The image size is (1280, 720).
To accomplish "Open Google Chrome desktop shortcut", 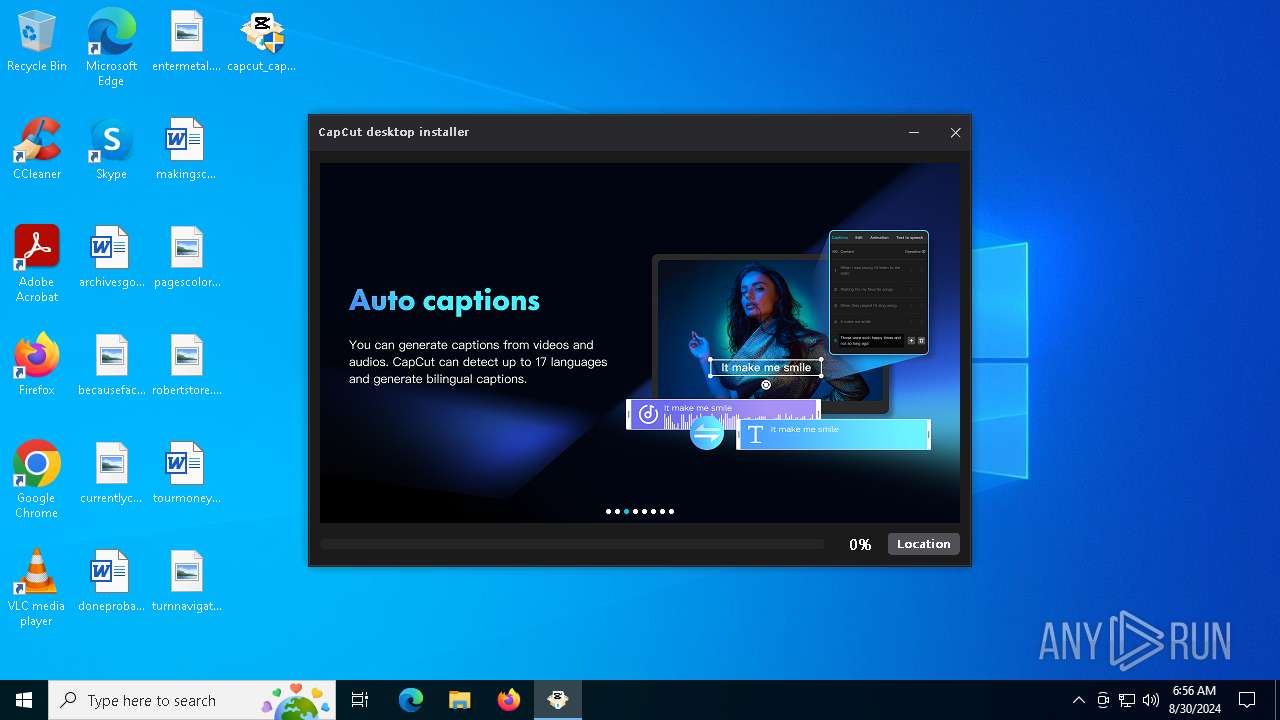I will (x=37, y=479).
